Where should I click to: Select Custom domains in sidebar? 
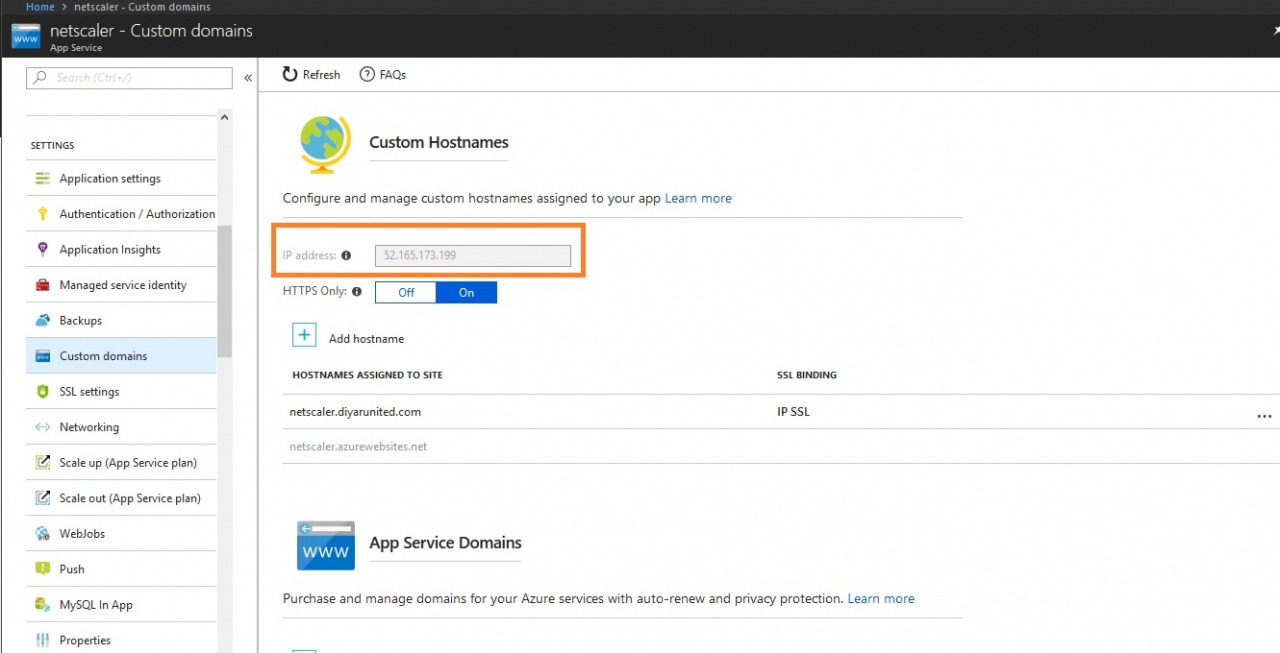pos(121,356)
